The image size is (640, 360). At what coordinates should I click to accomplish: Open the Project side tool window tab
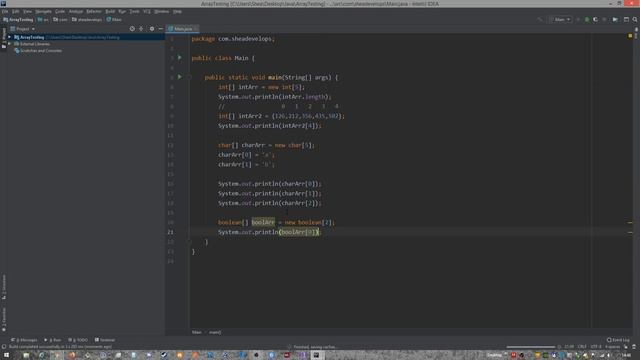(x=4, y=39)
